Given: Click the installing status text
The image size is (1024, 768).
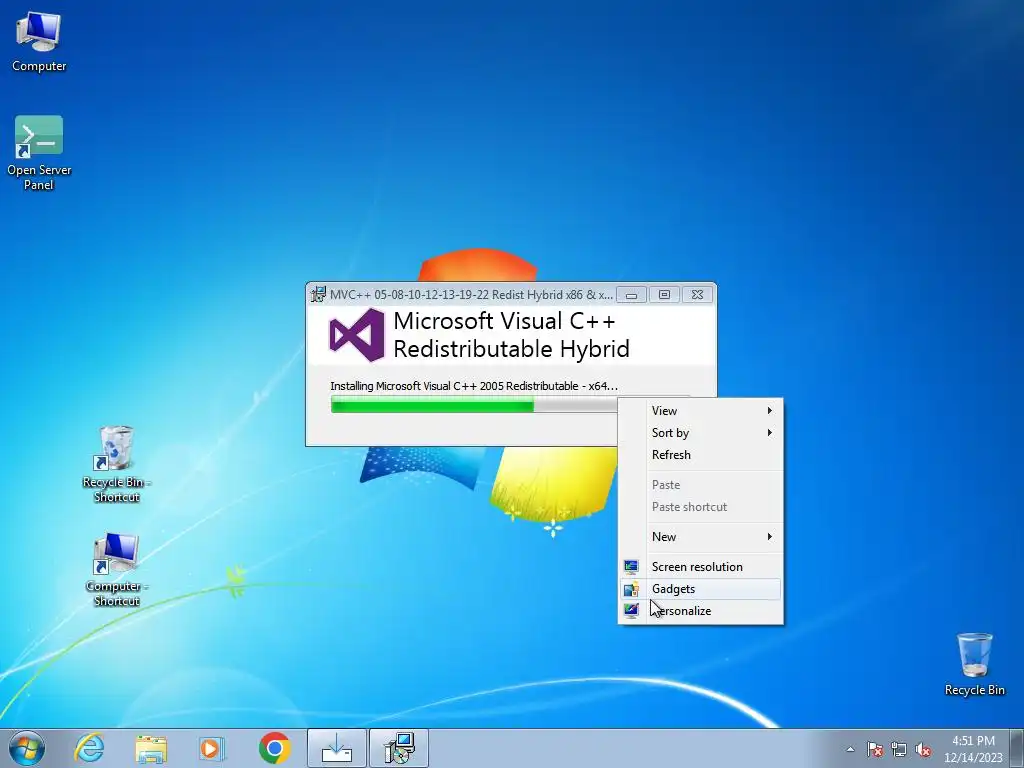Looking at the screenshot, I should [474, 386].
